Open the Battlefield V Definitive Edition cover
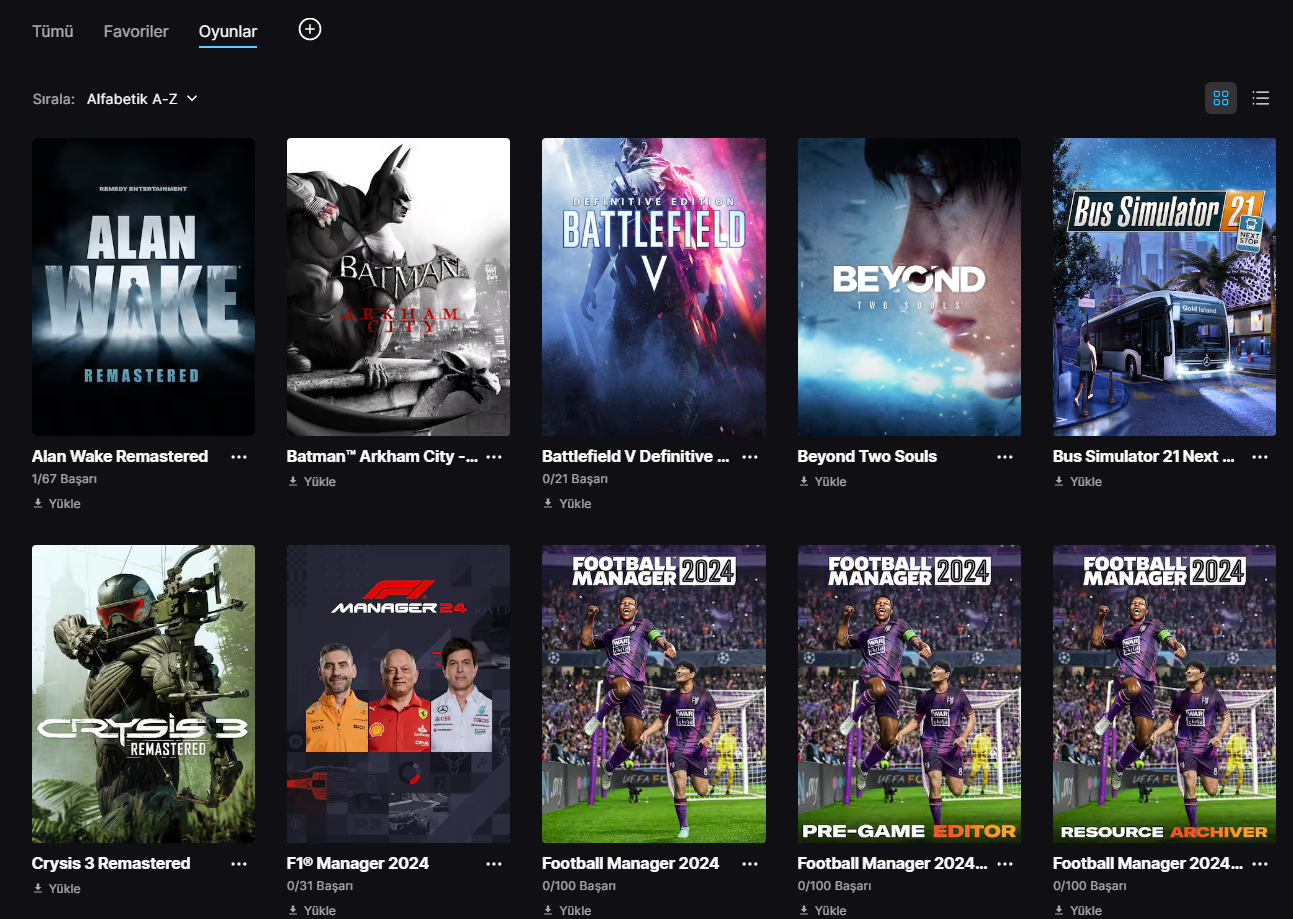Screen dimensions: 1293x919 654,287
